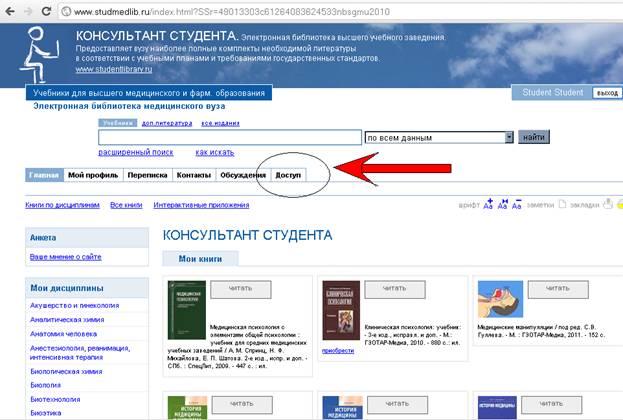Select 'доп.литература' search category link

point(167,123)
